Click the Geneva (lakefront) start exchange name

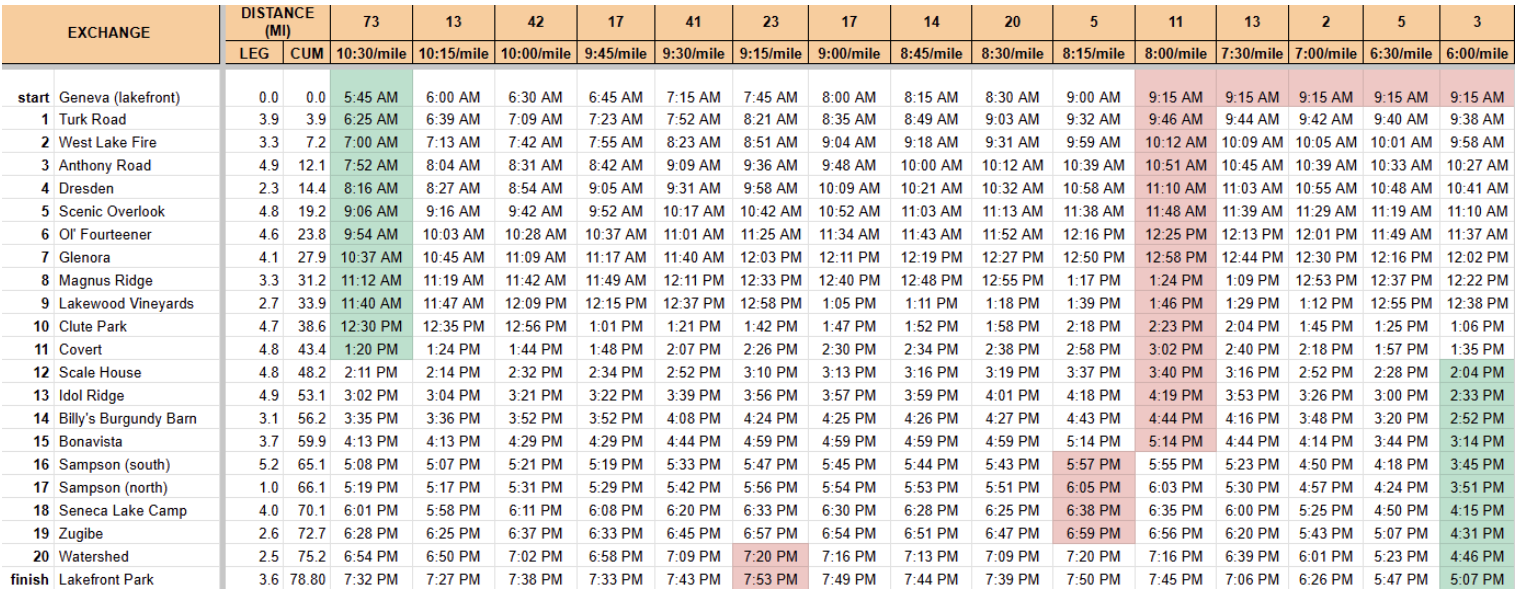(x=119, y=97)
